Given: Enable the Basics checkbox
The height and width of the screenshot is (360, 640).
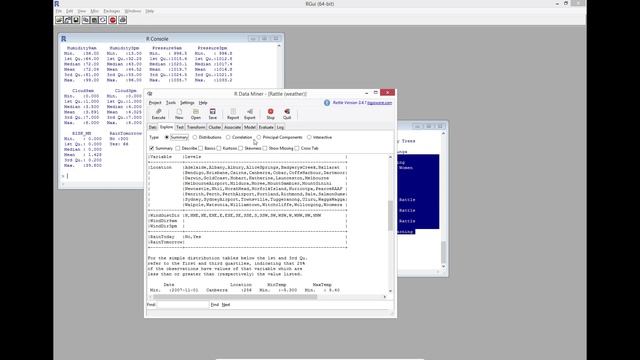Looking at the screenshot, I should pos(200,148).
